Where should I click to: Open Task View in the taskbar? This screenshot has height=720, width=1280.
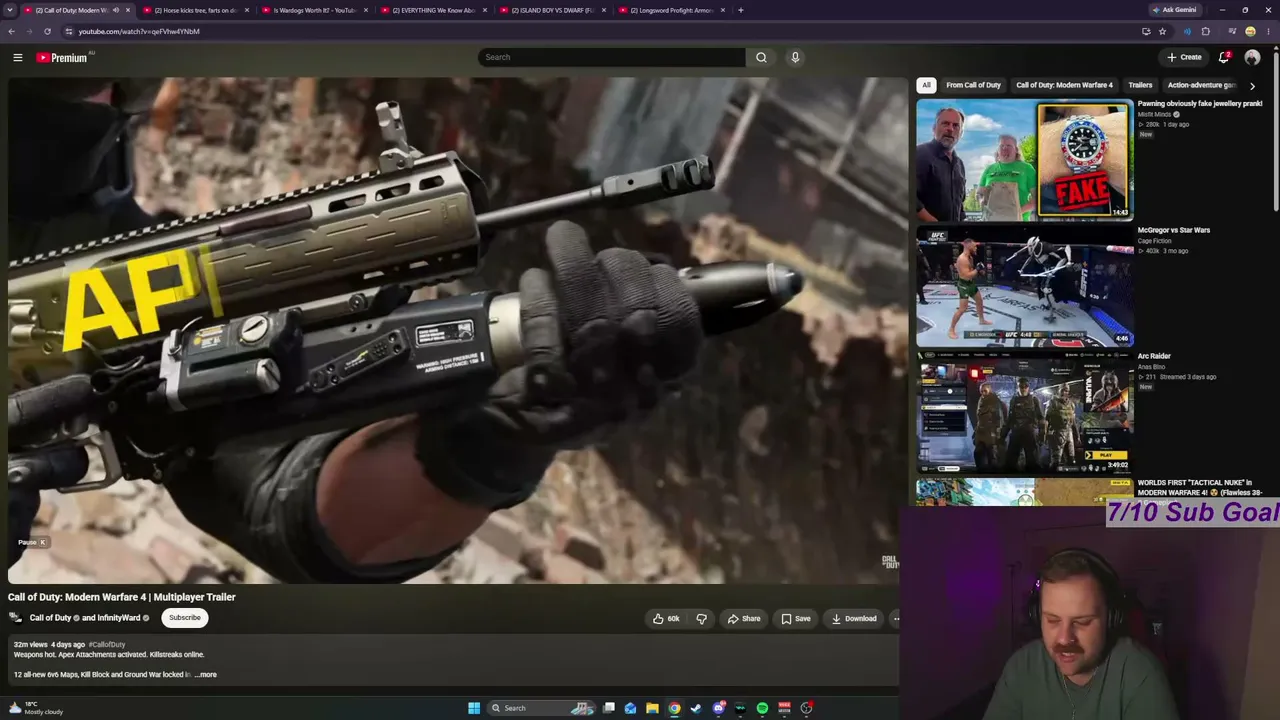coord(608,708)
